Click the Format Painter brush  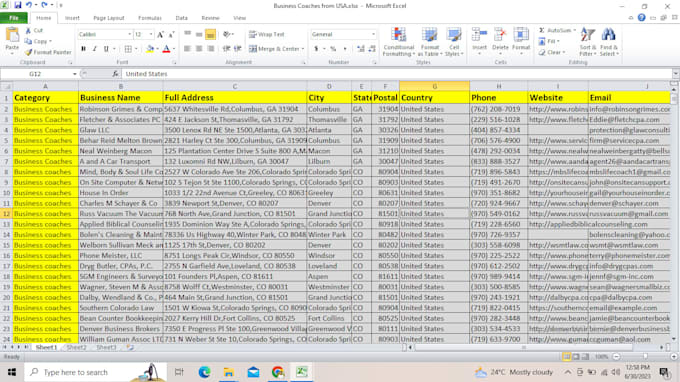tap(28, 52)
